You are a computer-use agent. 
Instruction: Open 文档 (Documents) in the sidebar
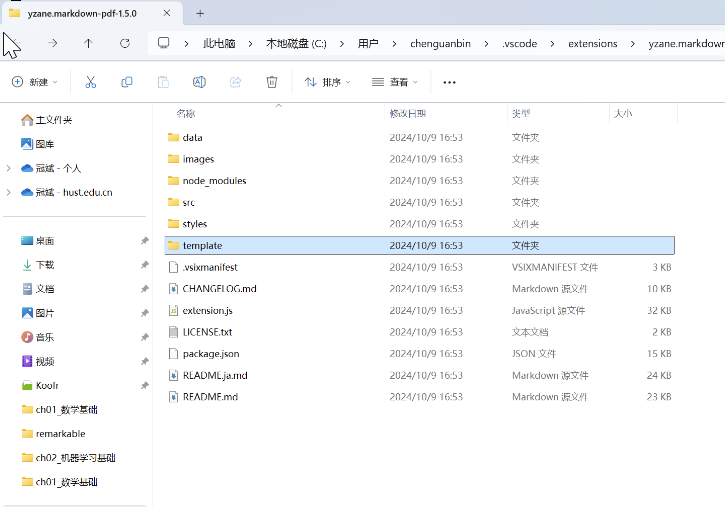38,289
